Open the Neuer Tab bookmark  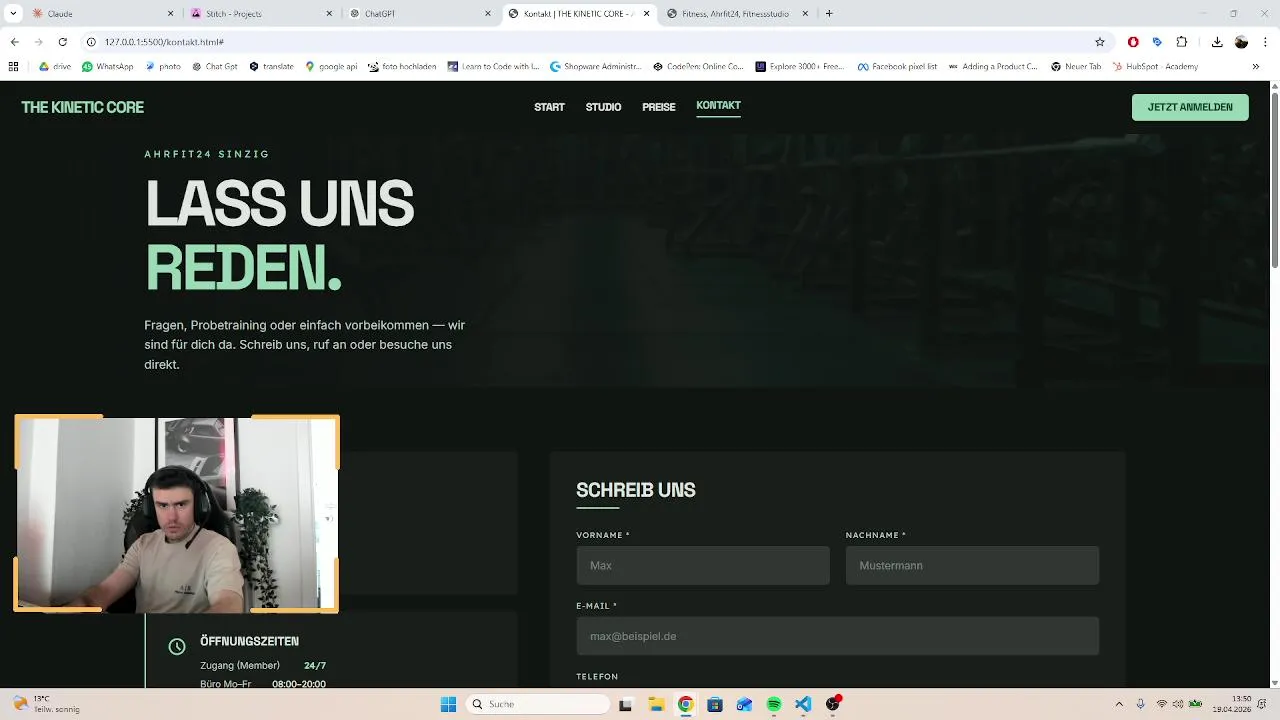(x=1076, y=67)
